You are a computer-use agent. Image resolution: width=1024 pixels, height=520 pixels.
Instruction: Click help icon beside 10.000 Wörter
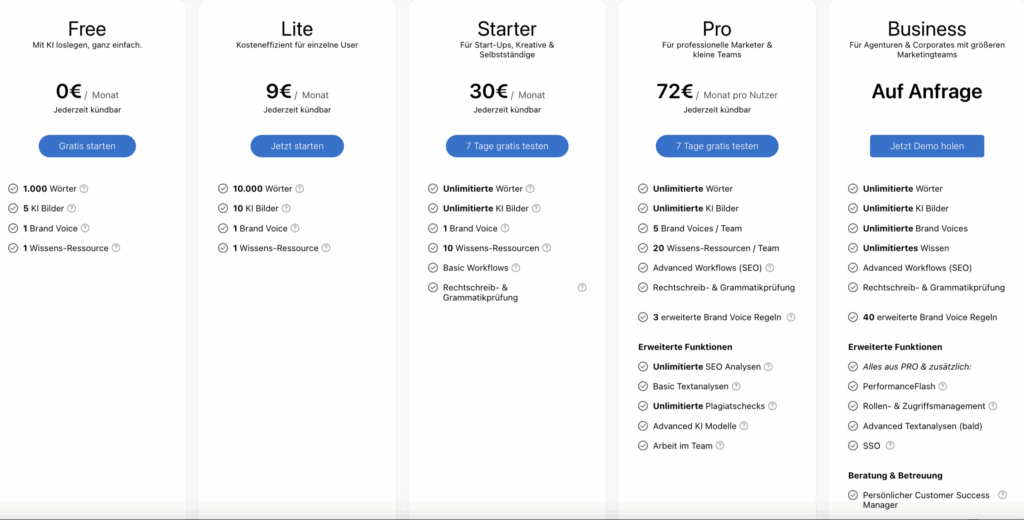tap(299, 189)
